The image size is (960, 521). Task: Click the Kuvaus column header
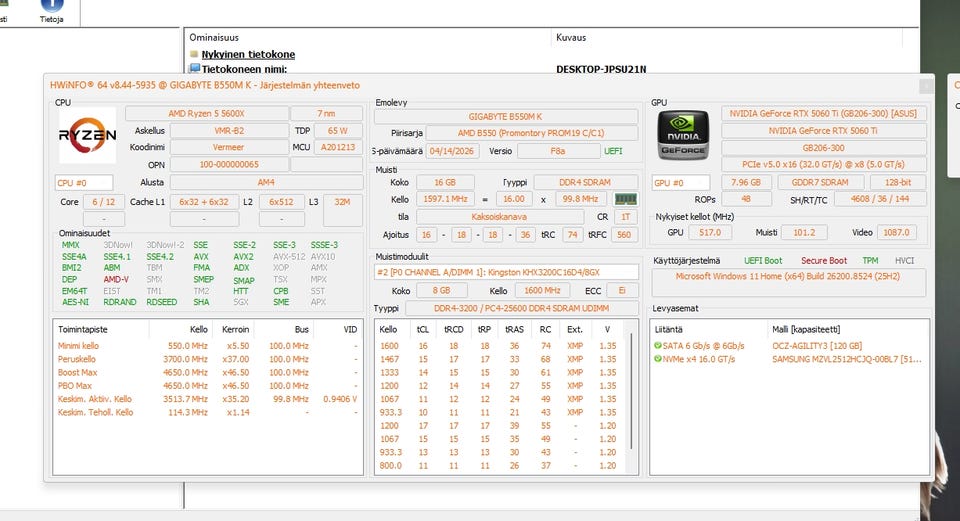click(x=571, y=37)
